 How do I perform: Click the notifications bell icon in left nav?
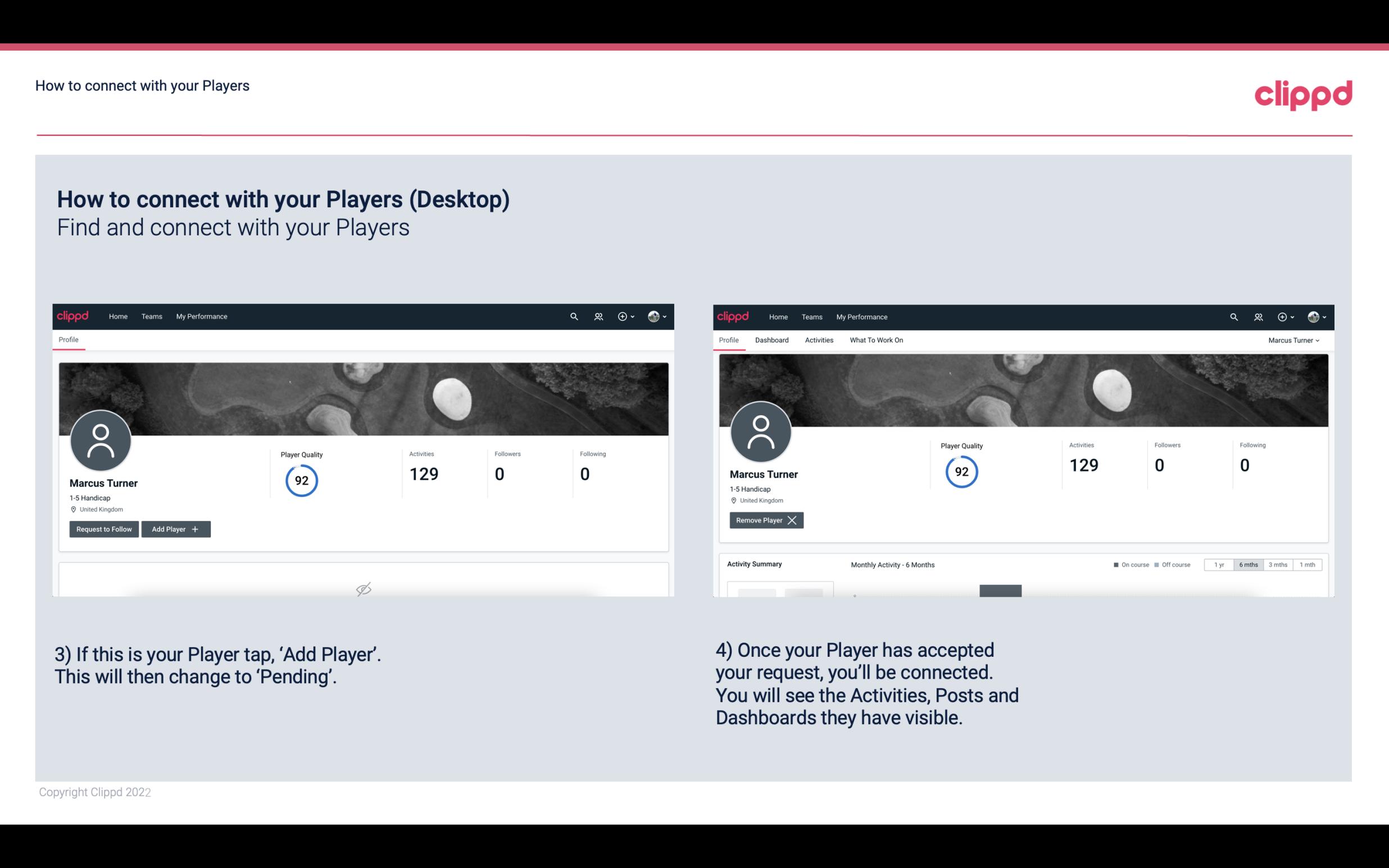pos(597,317)
